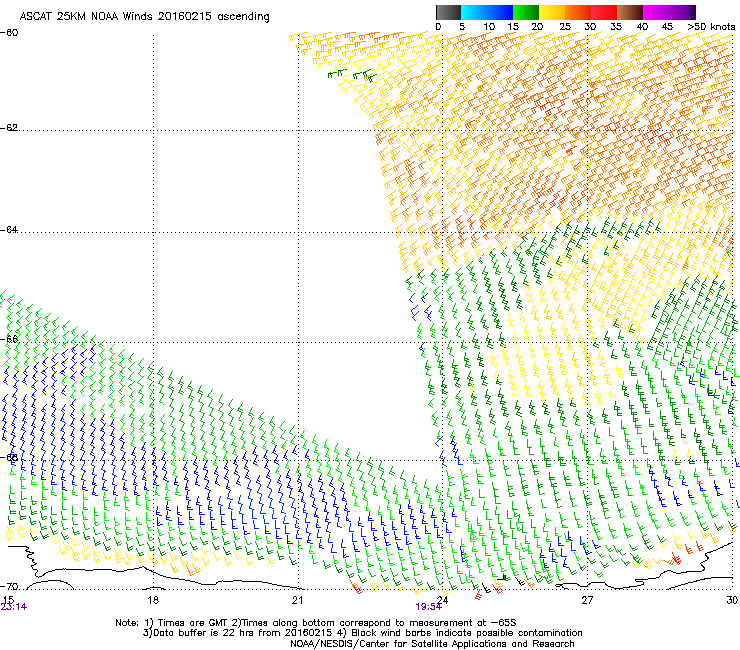This screenshot has width=740, height=650.
Task: Click the '45' label under the color legend
Action: pyautogui.click(x=667, y=27)
